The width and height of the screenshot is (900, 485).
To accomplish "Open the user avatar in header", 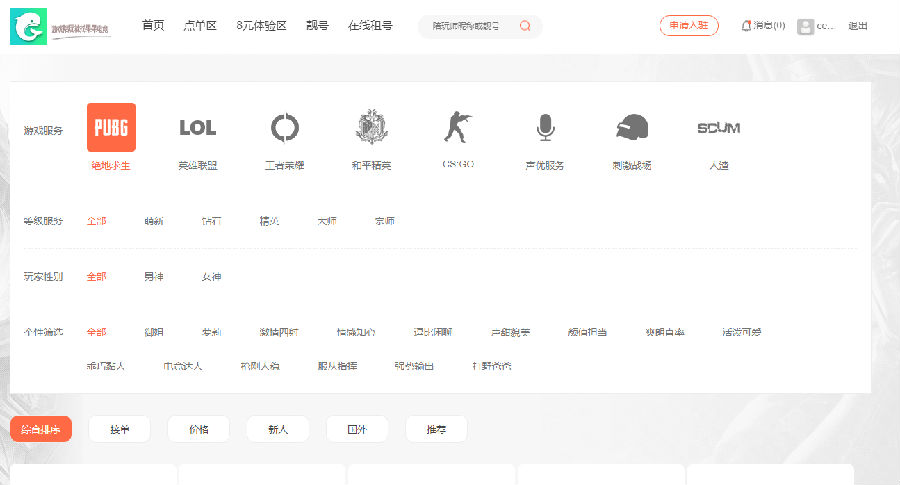I will [x=805, y=26].
